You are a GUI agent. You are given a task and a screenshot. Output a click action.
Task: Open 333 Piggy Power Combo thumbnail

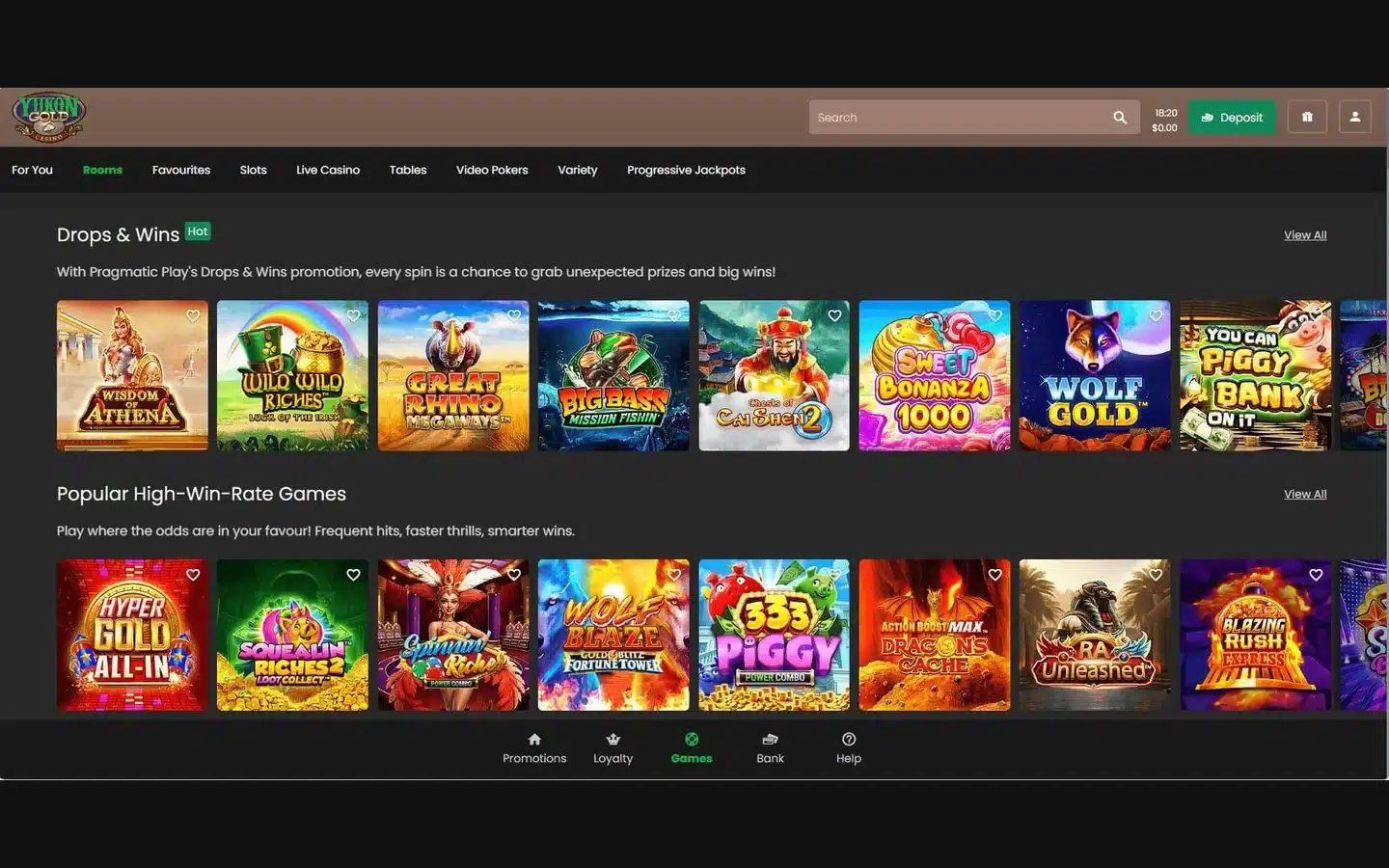[x=774, y=635]
